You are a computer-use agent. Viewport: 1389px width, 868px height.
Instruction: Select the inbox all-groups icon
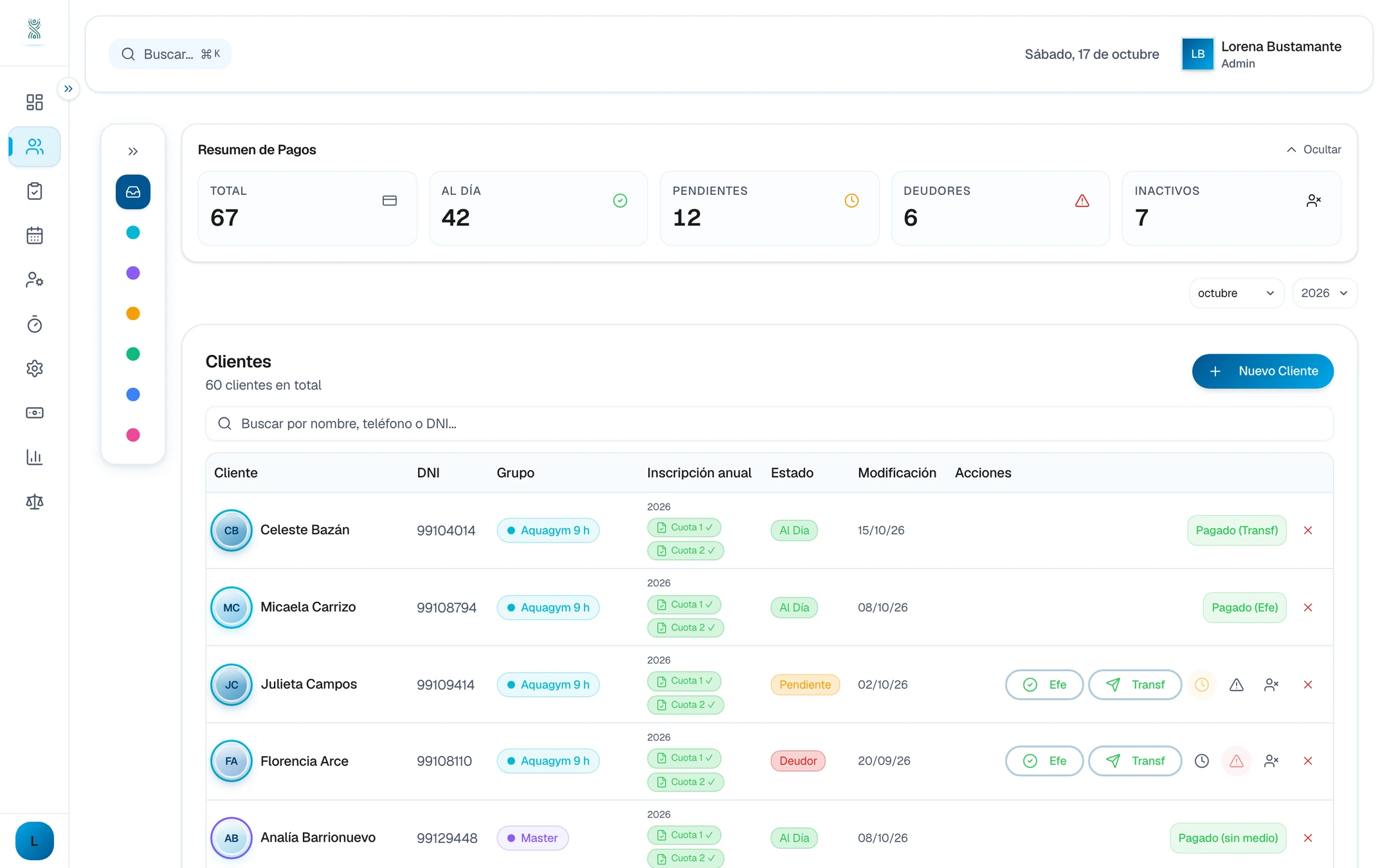tap(133, 192)
